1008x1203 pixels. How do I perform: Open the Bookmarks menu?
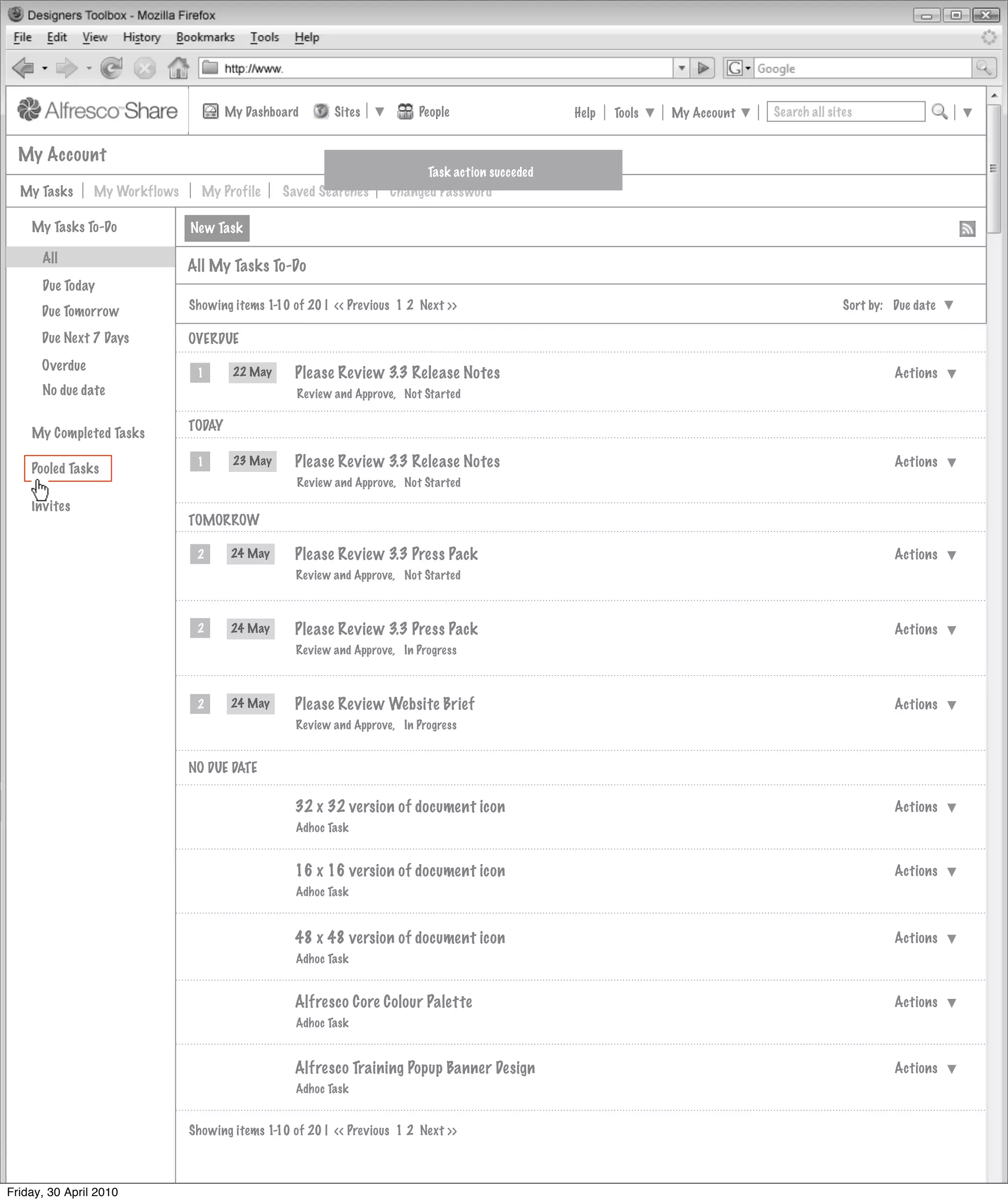coord(205,37)
